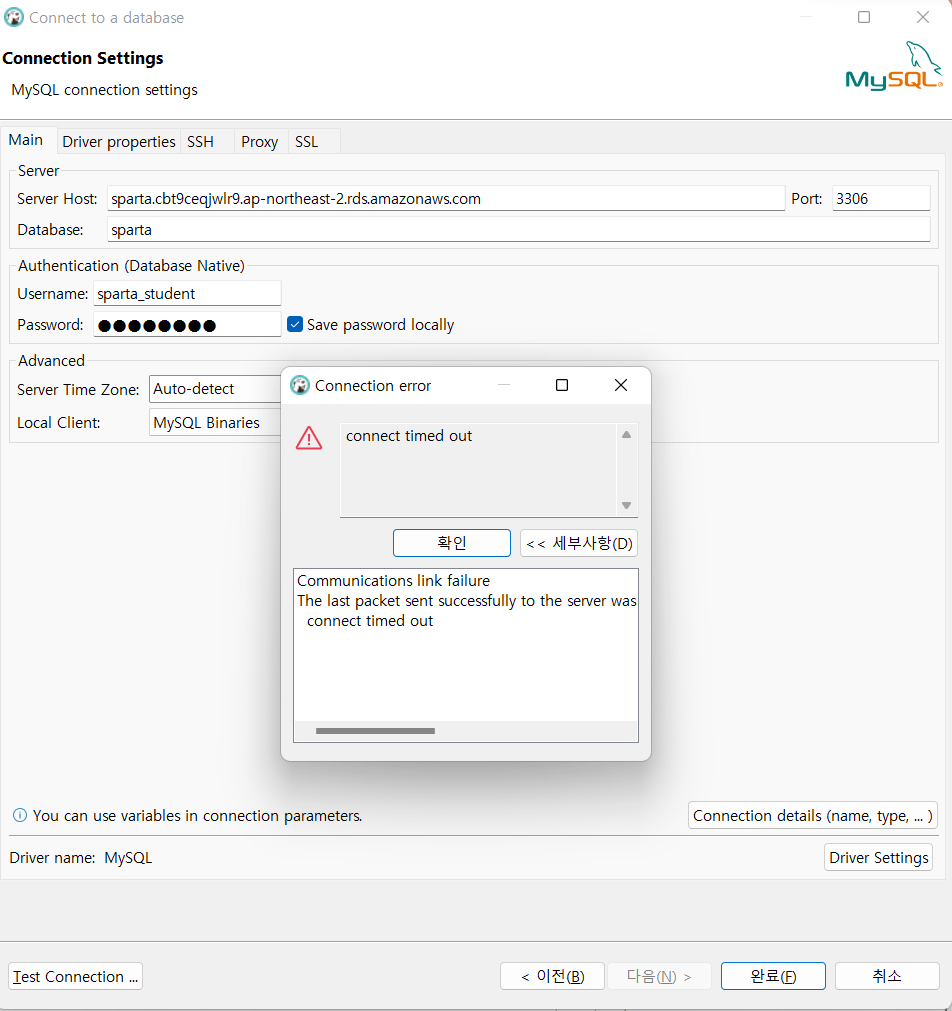The width and height of the screenshot is (952, 1011).
Task: Click the DBeaver icon in main title bar
Action: click(x=14, y=17)
